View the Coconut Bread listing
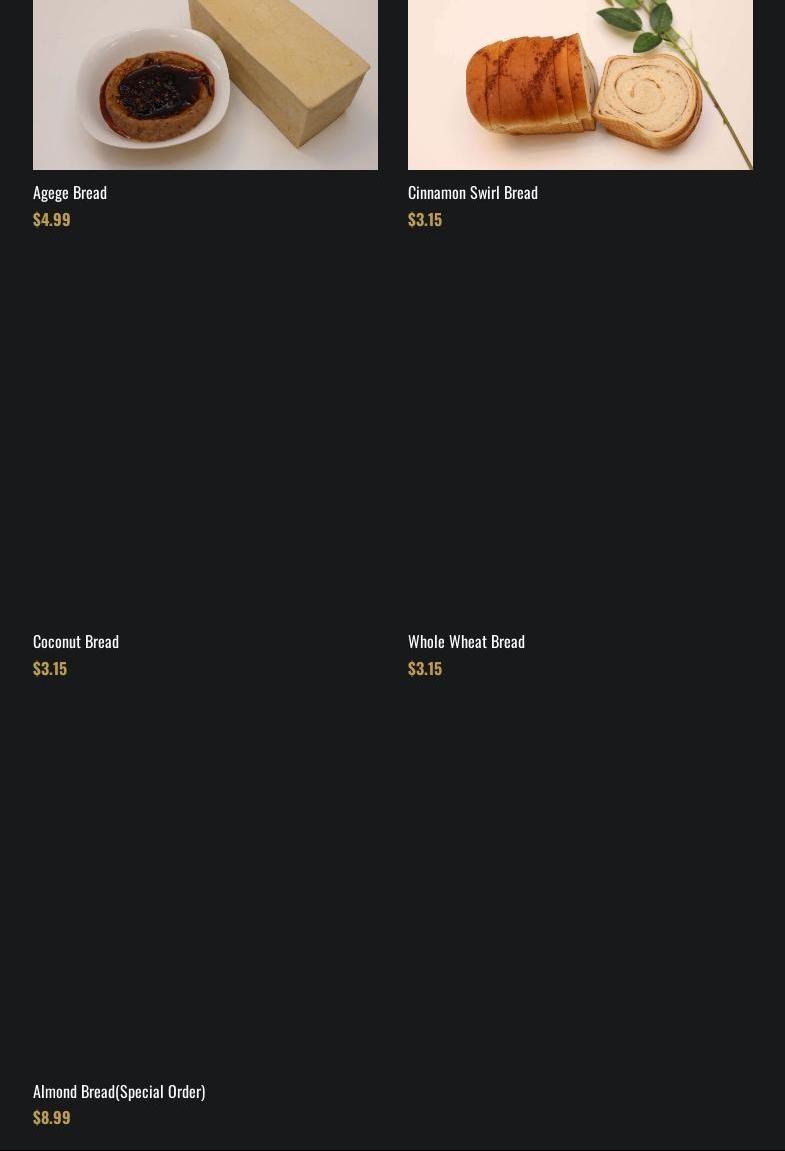 (75, 641)
